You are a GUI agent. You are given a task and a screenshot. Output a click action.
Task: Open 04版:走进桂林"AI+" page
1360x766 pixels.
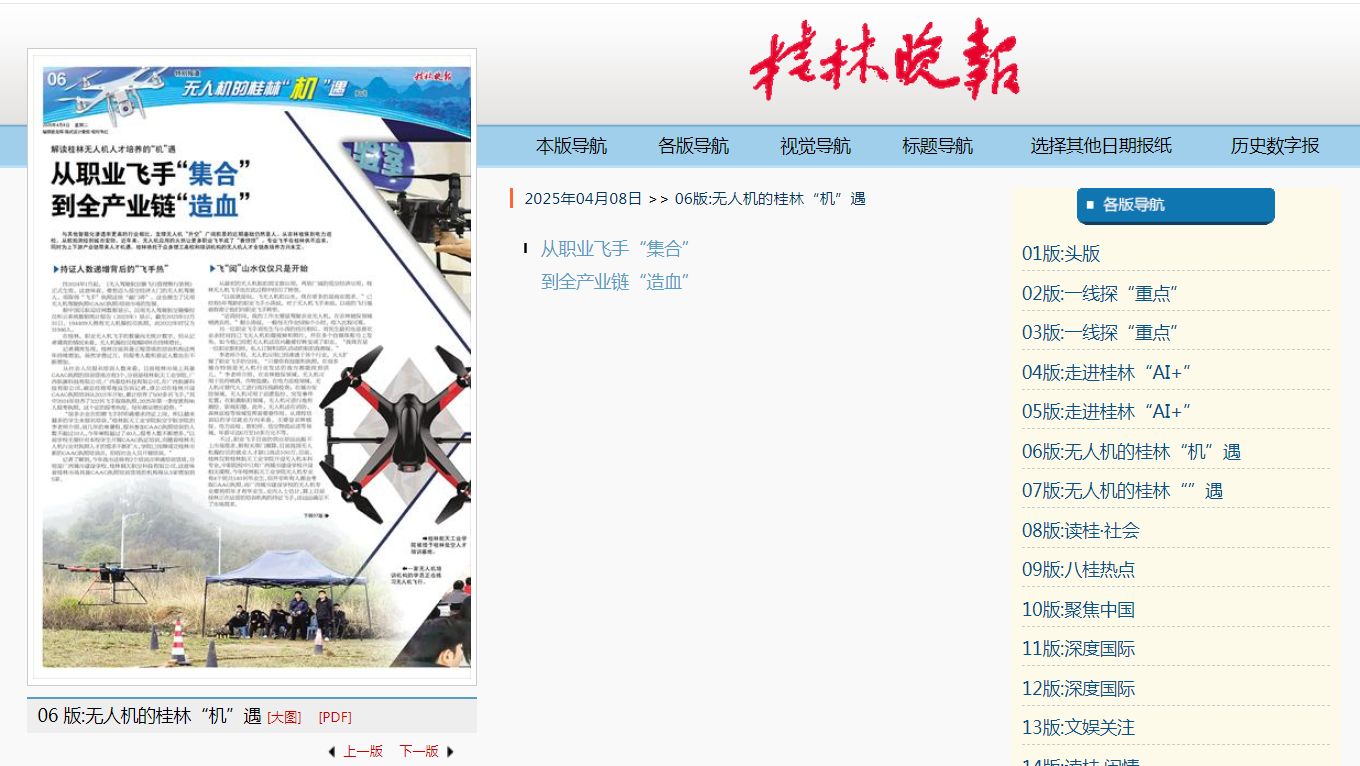[x=1106, y=372]
